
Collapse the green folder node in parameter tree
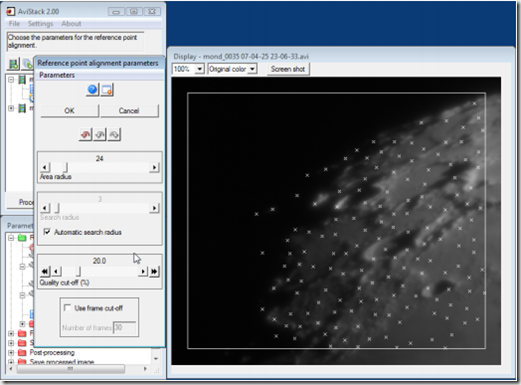(x=11, y=238)
